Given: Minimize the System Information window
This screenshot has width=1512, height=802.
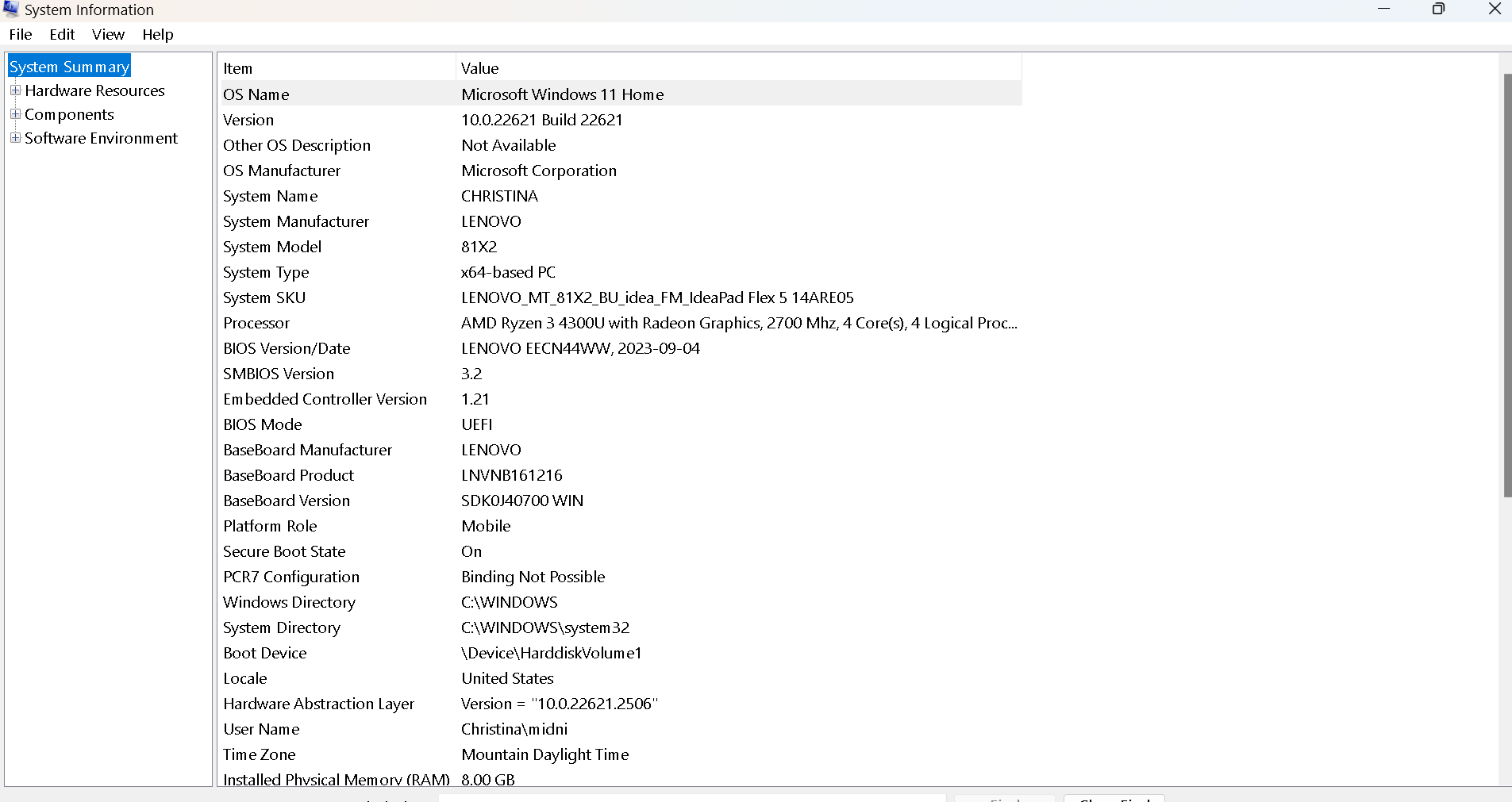Looking at the screenshot, I should point(1384,9).
